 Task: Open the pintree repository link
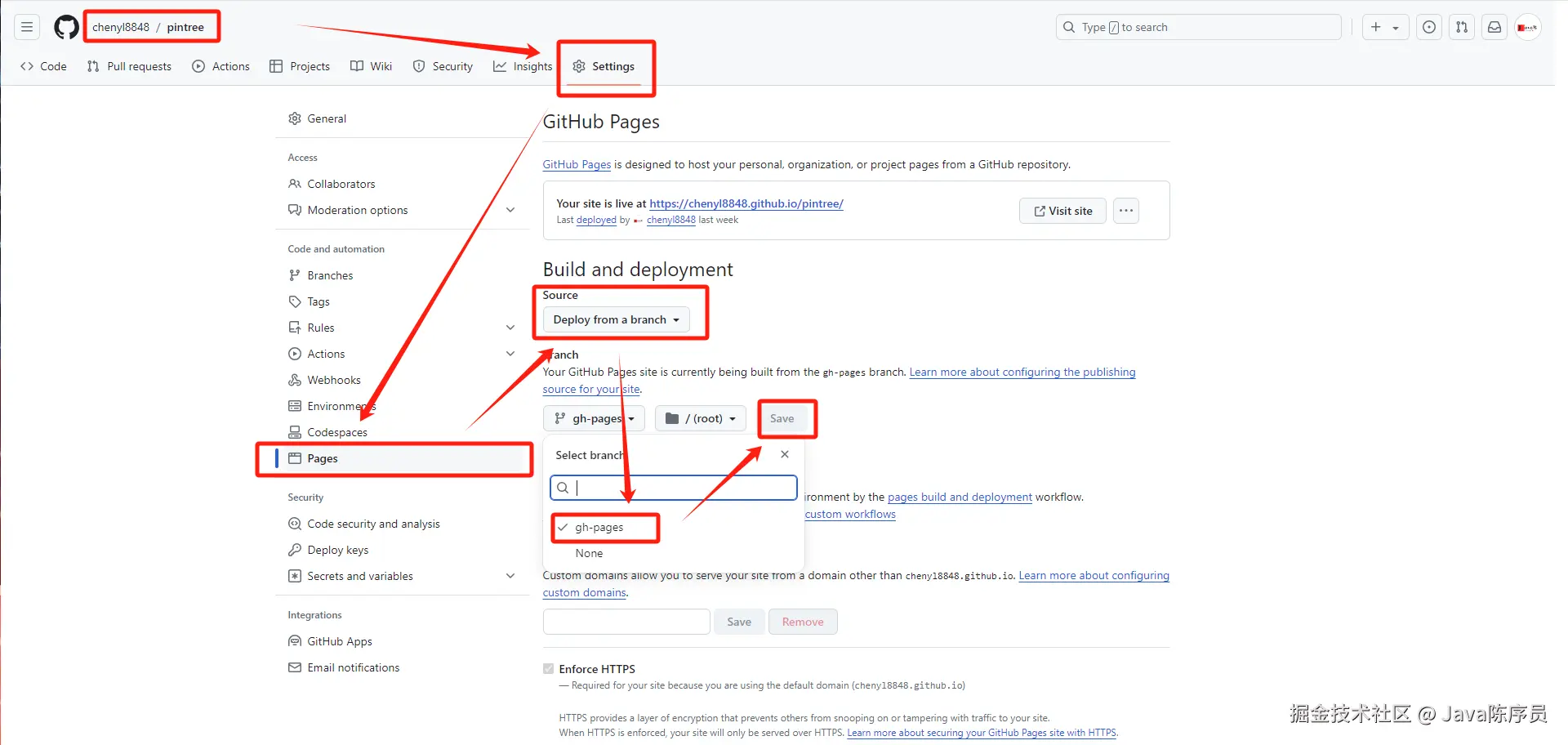tap(185, 27)
